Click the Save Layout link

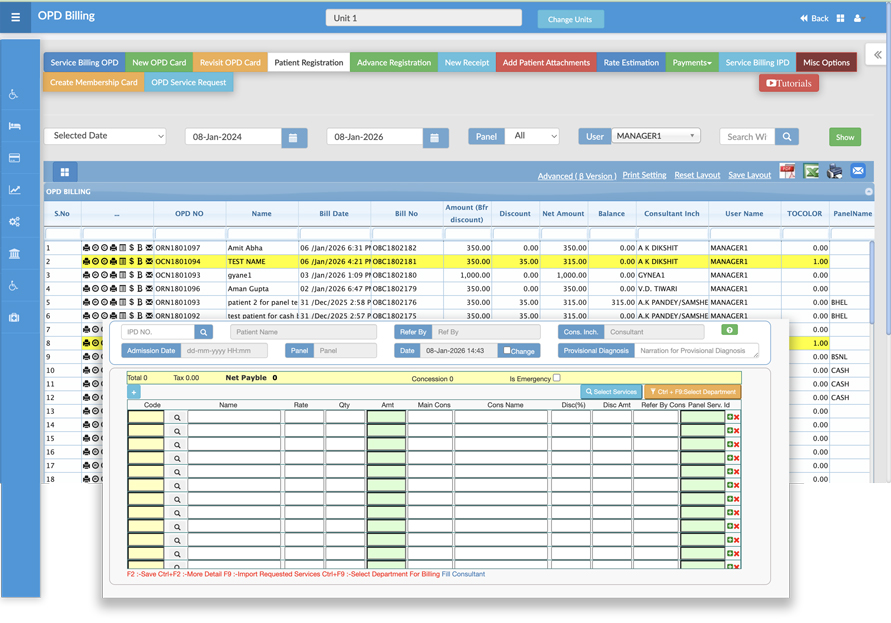[749, 175]
